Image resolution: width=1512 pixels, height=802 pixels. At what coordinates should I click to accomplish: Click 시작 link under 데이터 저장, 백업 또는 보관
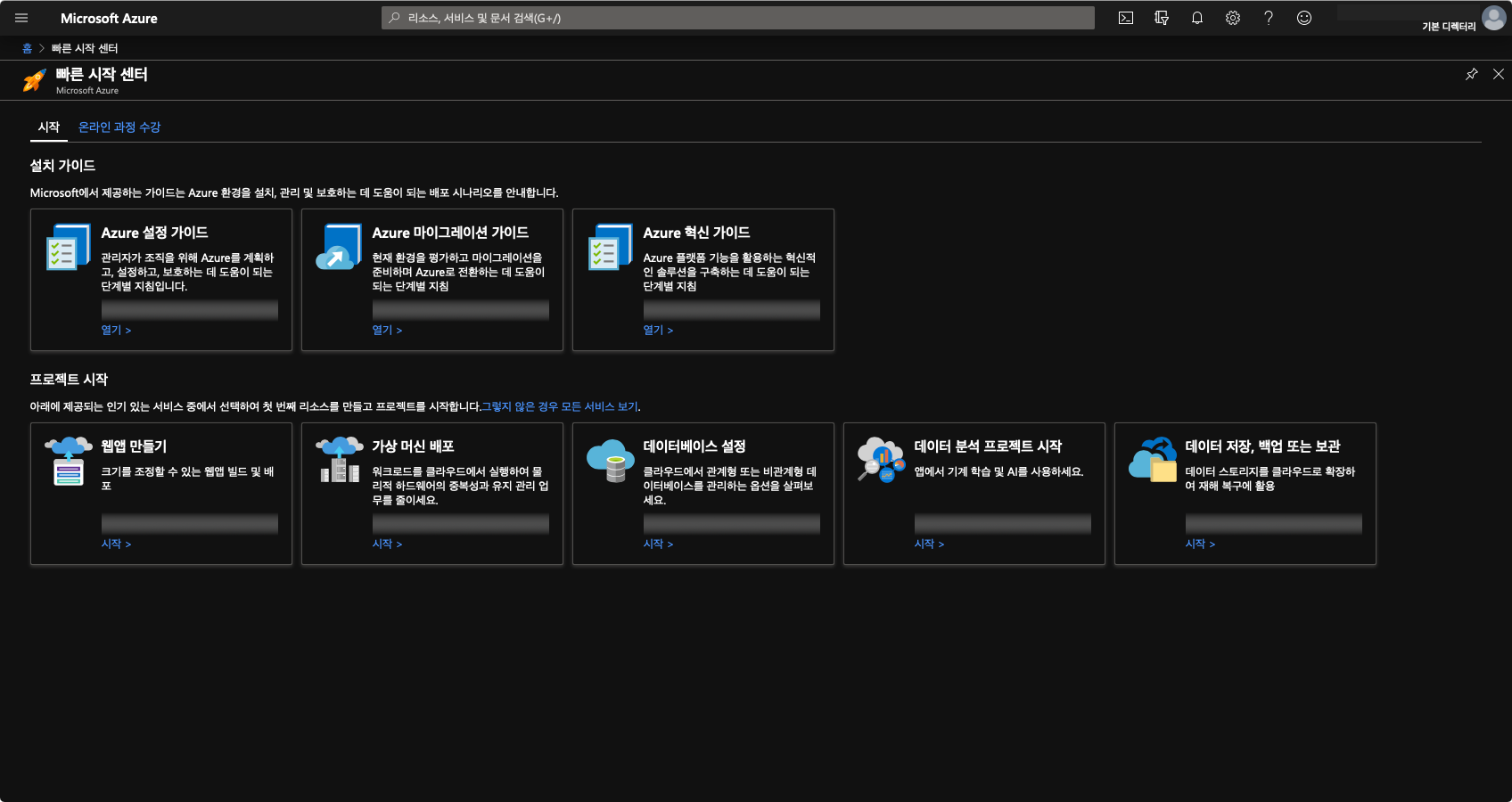pos(1200,544)
